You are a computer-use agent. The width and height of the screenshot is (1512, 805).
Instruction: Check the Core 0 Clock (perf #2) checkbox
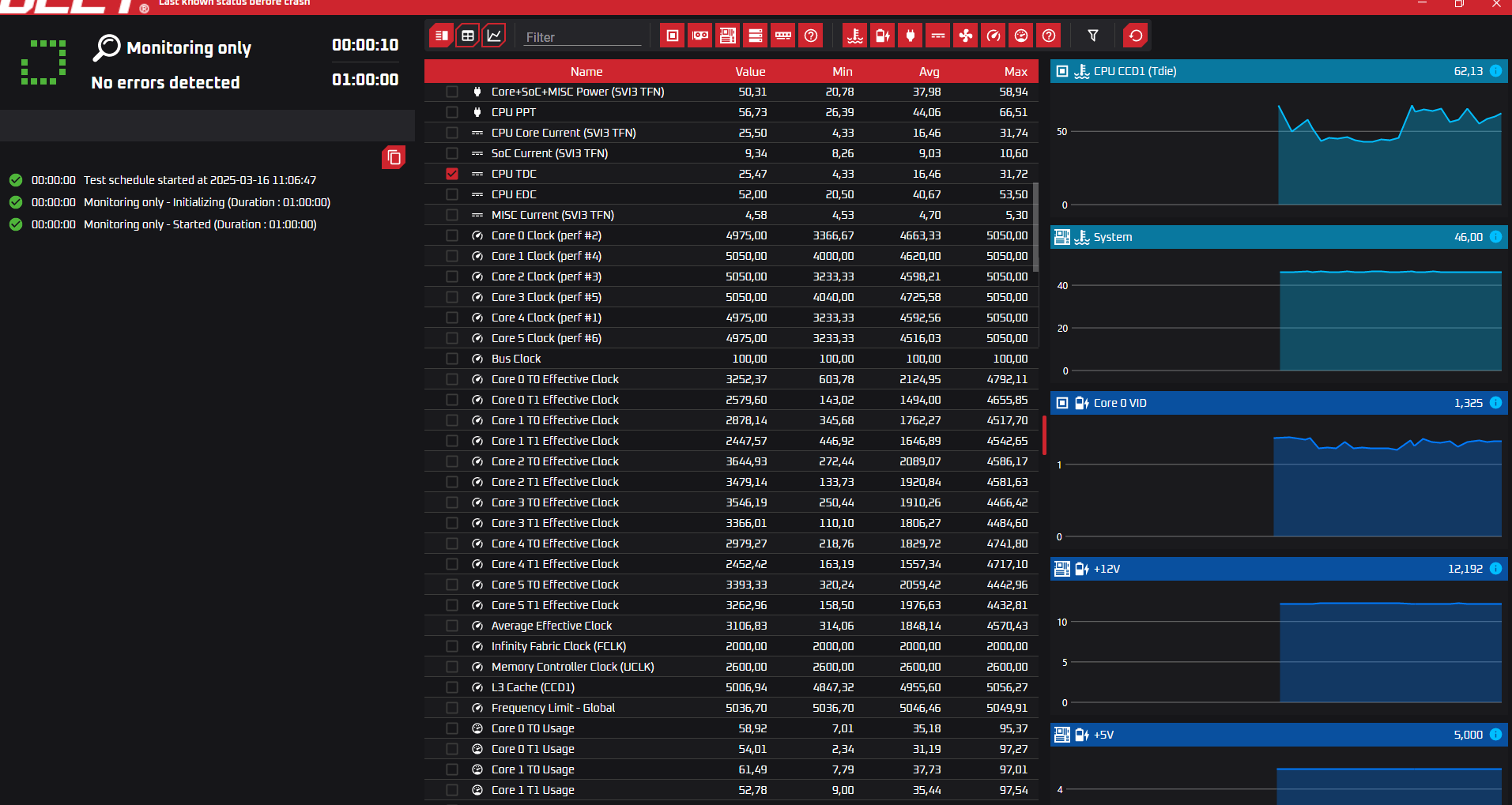[452, 235]
